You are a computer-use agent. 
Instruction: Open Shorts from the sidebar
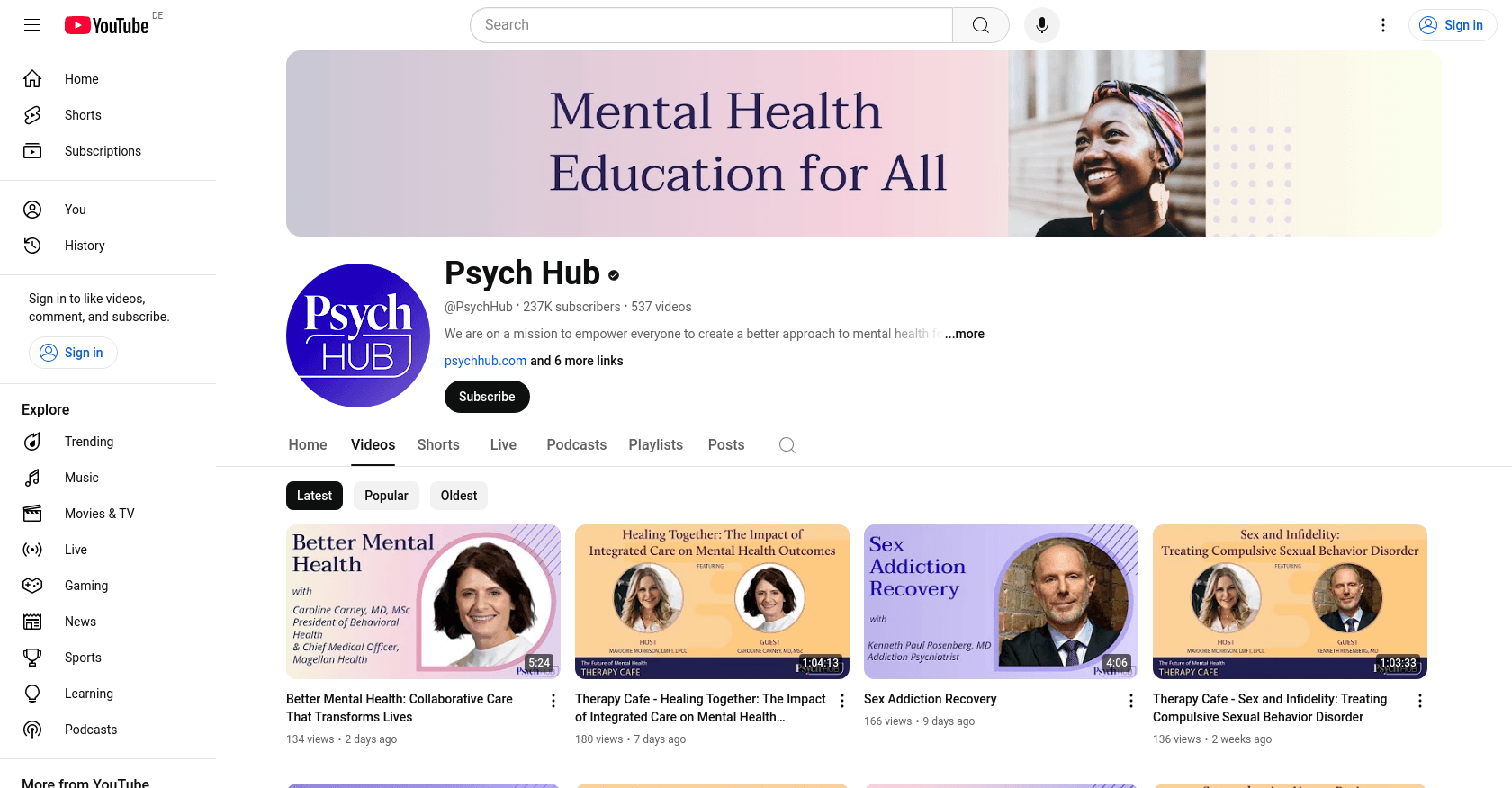coord(83,115)
